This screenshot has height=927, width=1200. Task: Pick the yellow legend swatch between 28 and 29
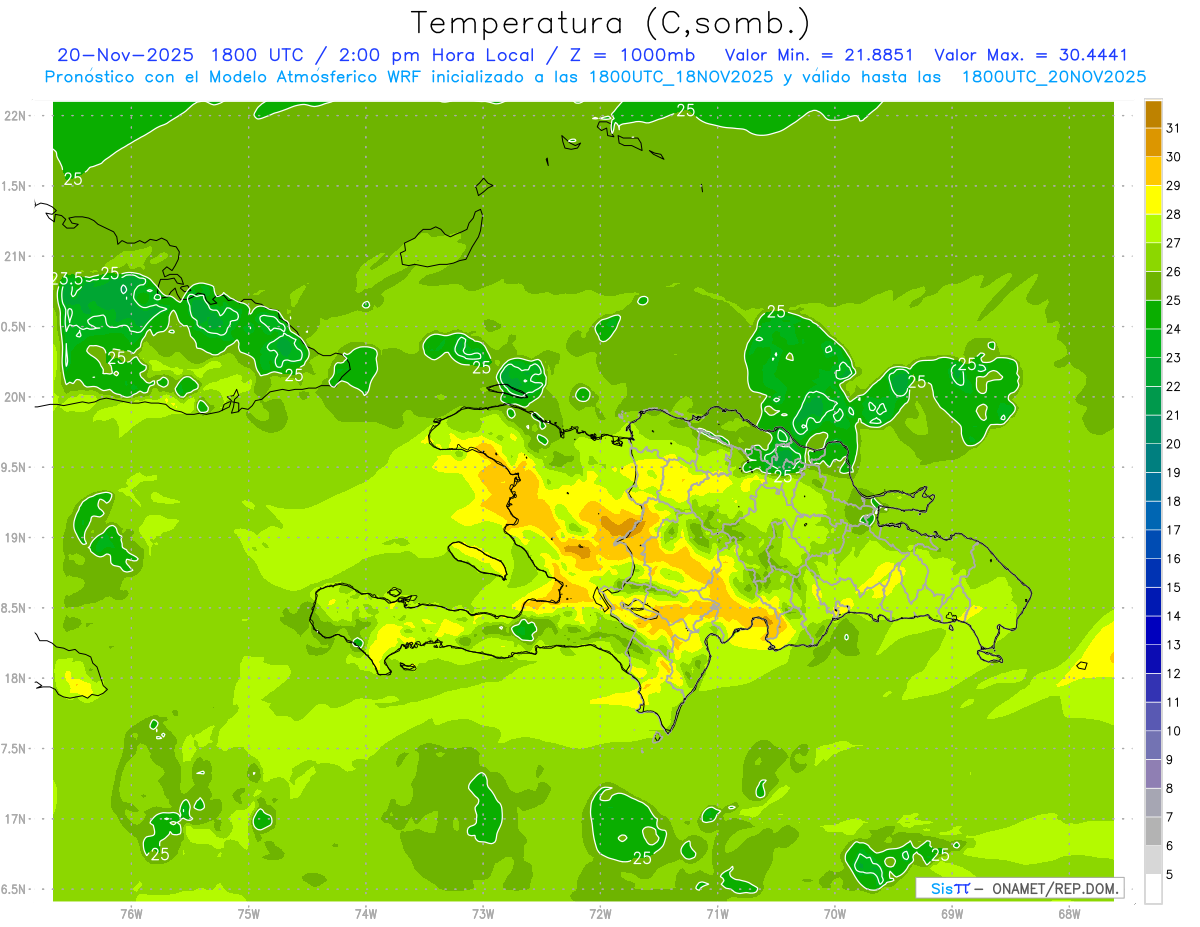tap(1153, 200)
